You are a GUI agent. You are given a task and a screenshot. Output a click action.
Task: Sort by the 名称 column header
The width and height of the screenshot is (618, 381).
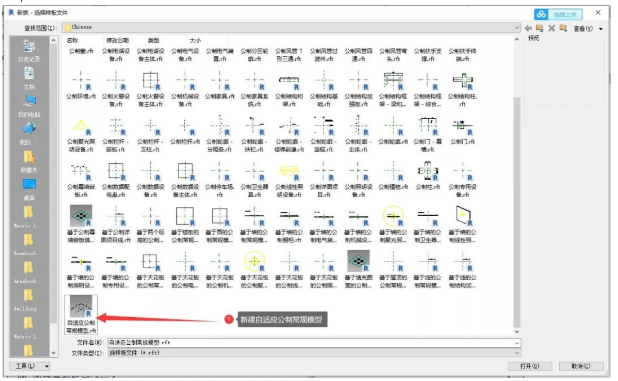pyautogui.click(x=72, y=40)
